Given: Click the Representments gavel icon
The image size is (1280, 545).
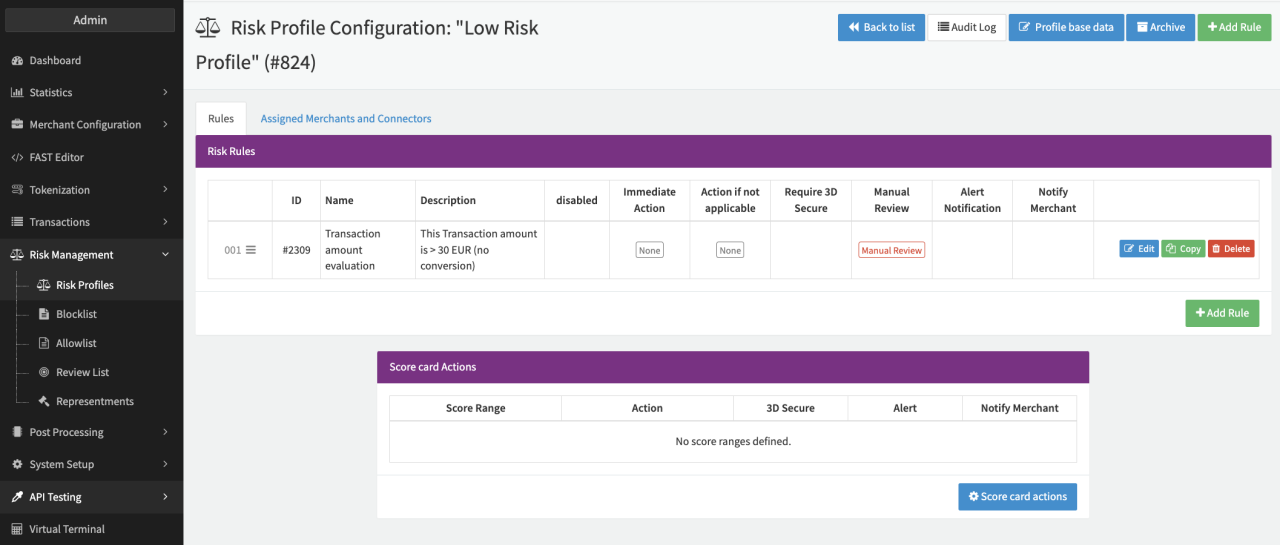Looking at the screenshot, I should point(44,401).
